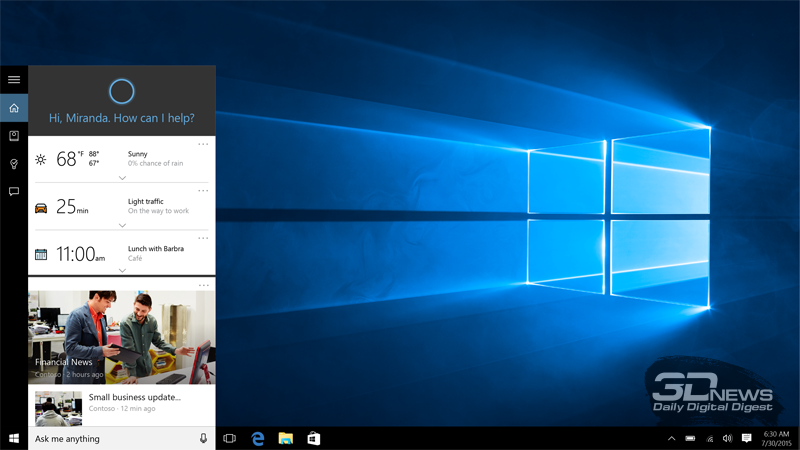The image size is (800, 450).
Task: Open the Small business update... headline
Action: pyautogui.click(x=135, y=397)
